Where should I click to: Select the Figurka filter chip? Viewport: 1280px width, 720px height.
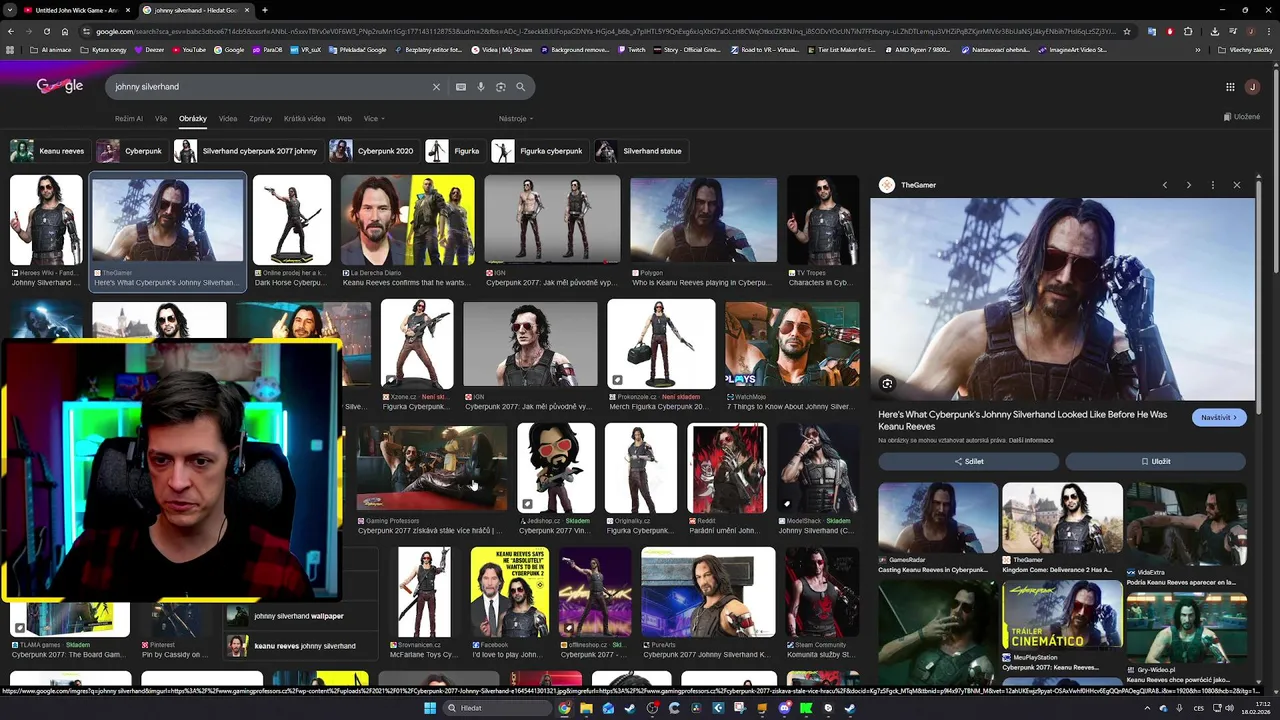click(454, 151)
